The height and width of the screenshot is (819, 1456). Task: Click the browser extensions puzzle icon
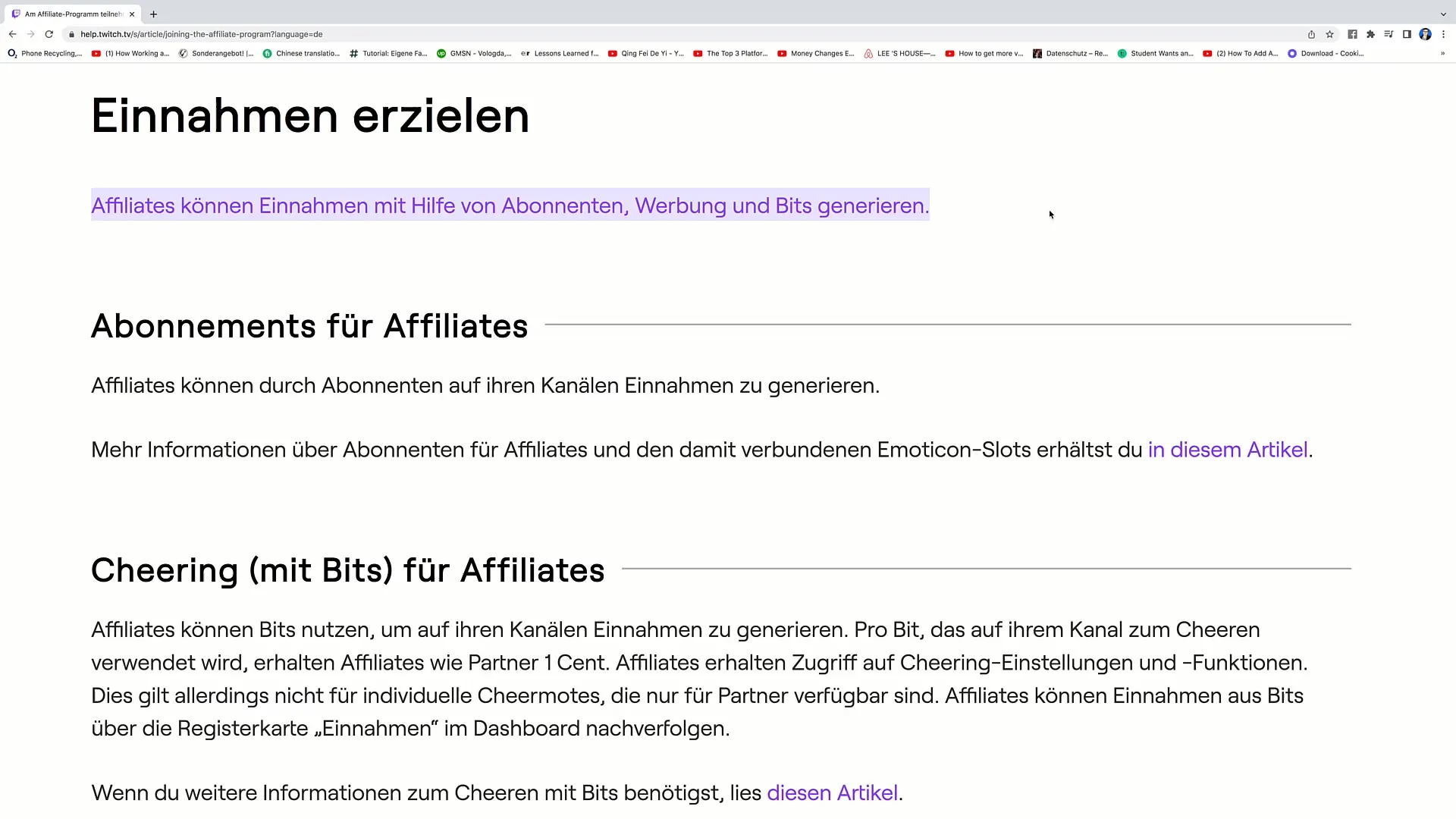(1371, 34)
